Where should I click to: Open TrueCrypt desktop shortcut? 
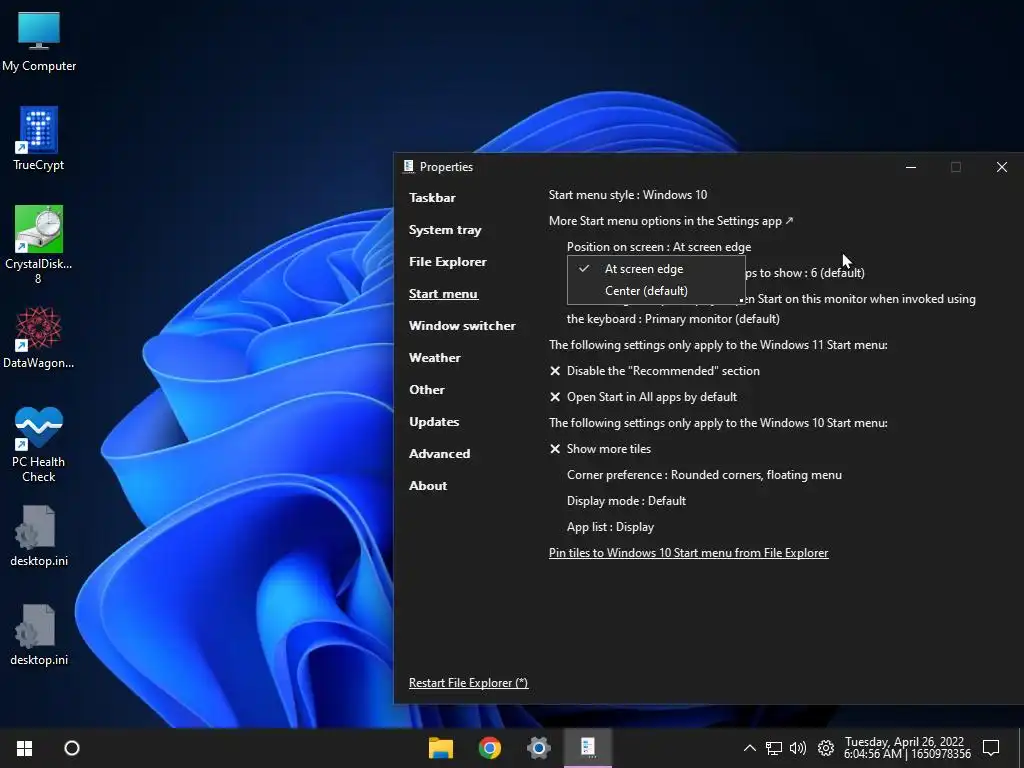coord(39,138)
